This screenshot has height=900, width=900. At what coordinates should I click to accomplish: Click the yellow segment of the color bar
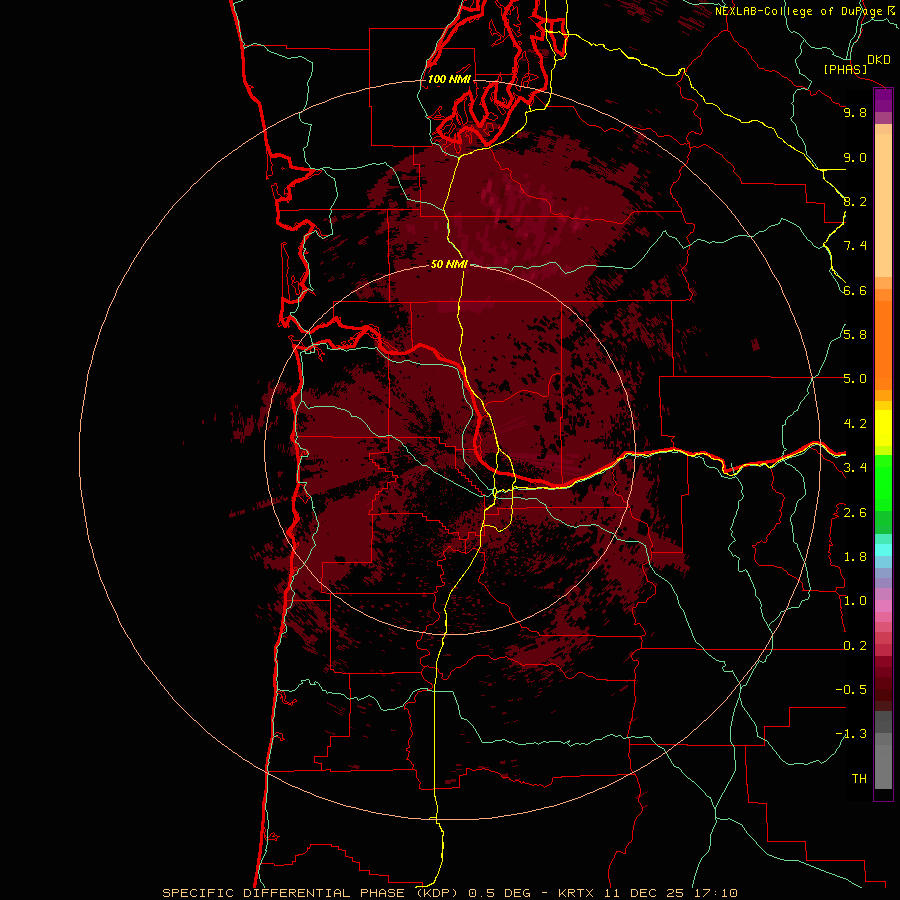883,428
